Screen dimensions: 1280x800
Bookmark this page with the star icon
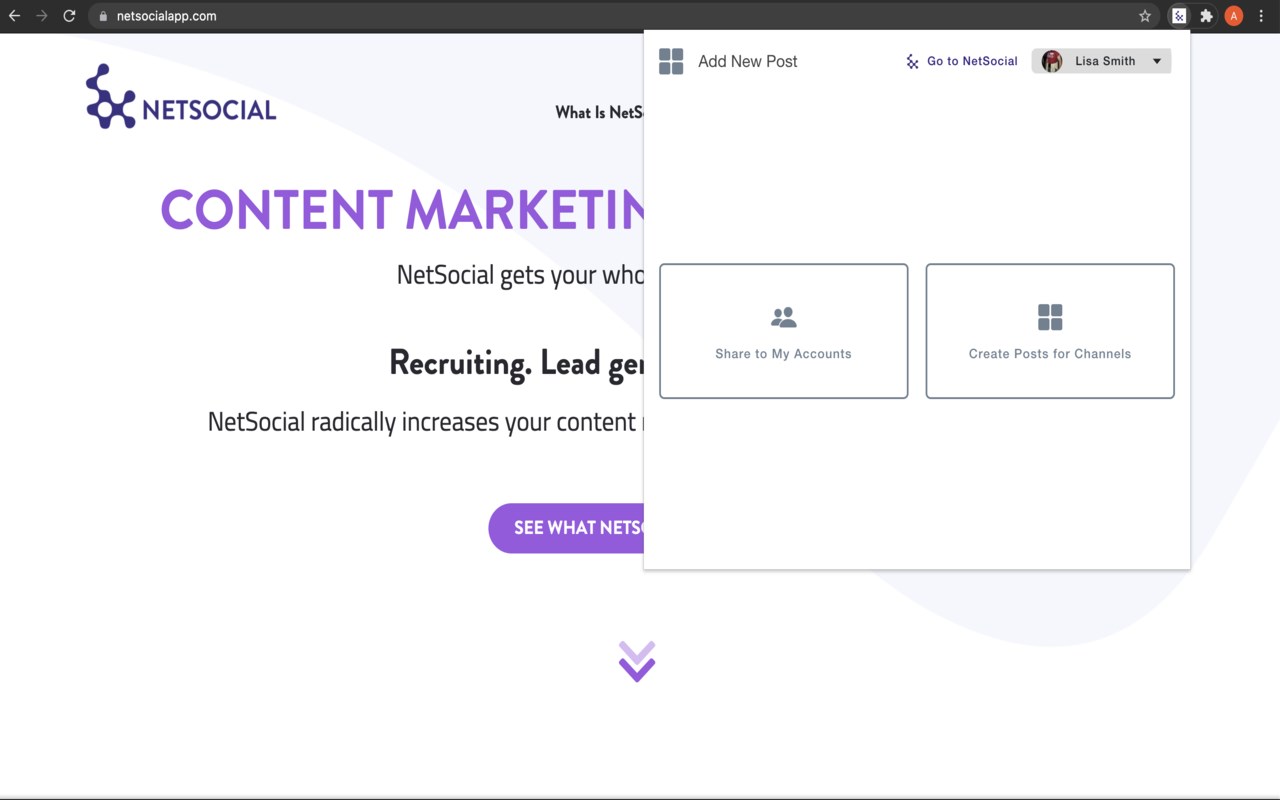pyautogui.click(x=1145, y=16)
